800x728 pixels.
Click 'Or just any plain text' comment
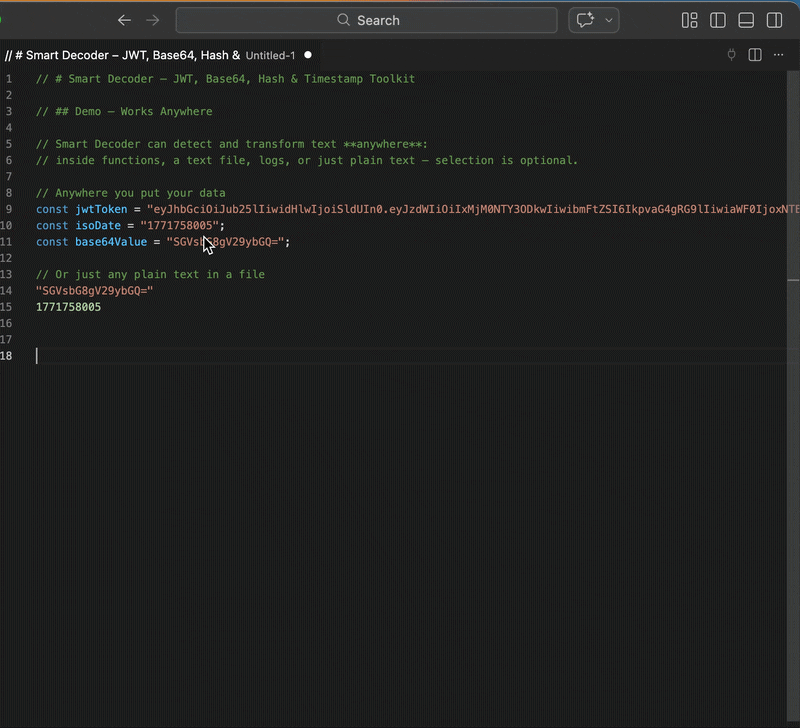pos(150,274)
